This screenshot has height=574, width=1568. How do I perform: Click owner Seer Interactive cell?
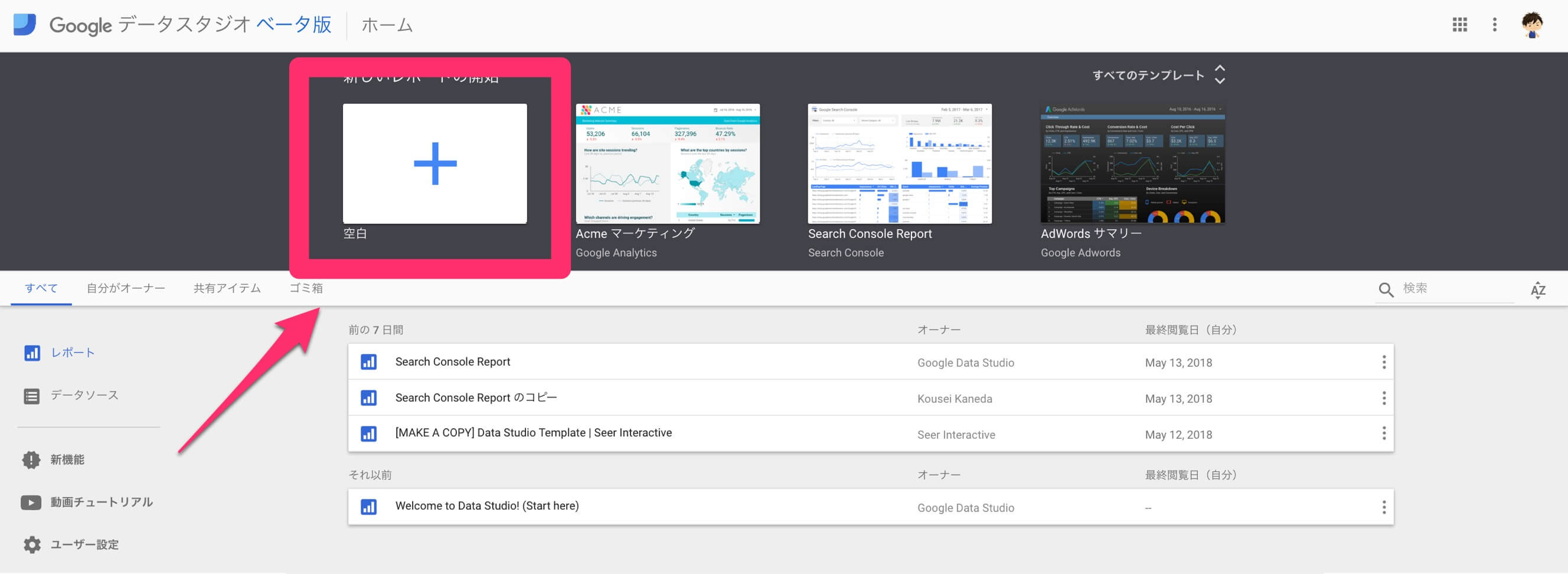pyautogui.click(x=956, y=435)
